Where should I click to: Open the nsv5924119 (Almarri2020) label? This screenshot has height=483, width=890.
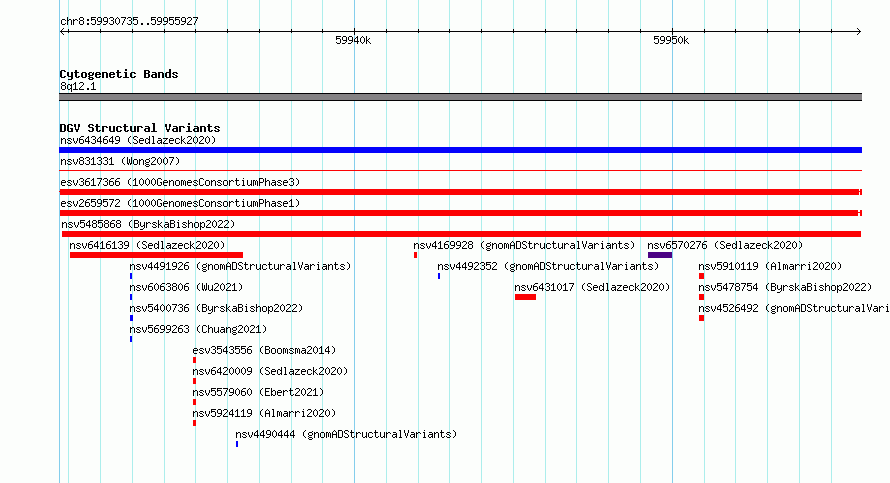pos(264,413)
